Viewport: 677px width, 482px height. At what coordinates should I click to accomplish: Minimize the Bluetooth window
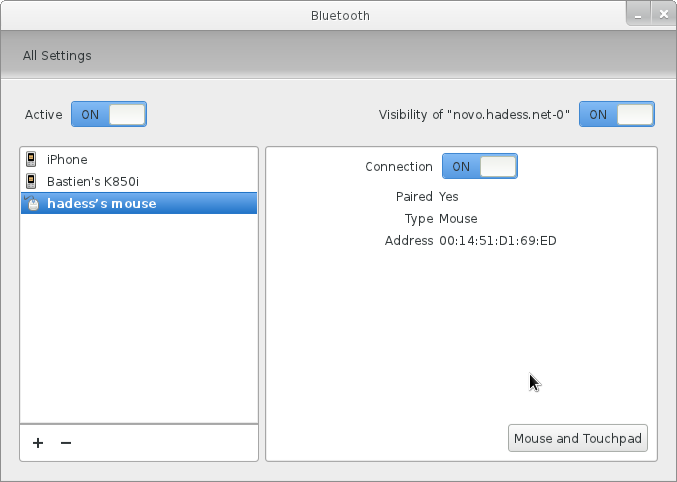click(638, 14)
